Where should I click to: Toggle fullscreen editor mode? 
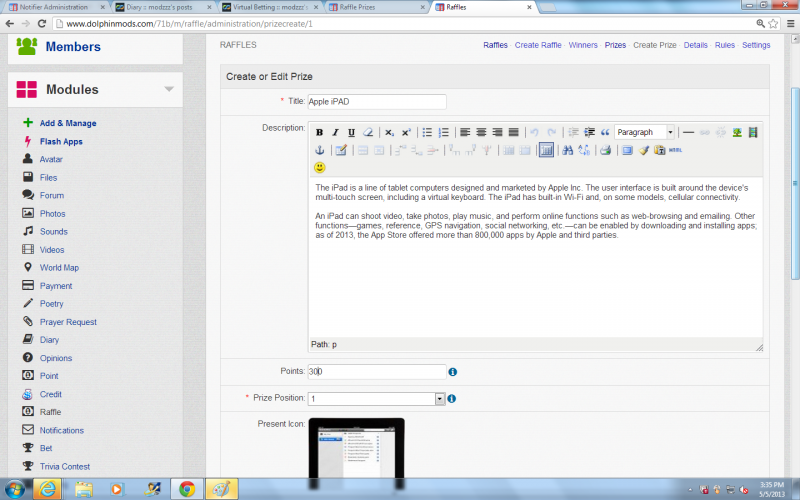click(628, 150)
